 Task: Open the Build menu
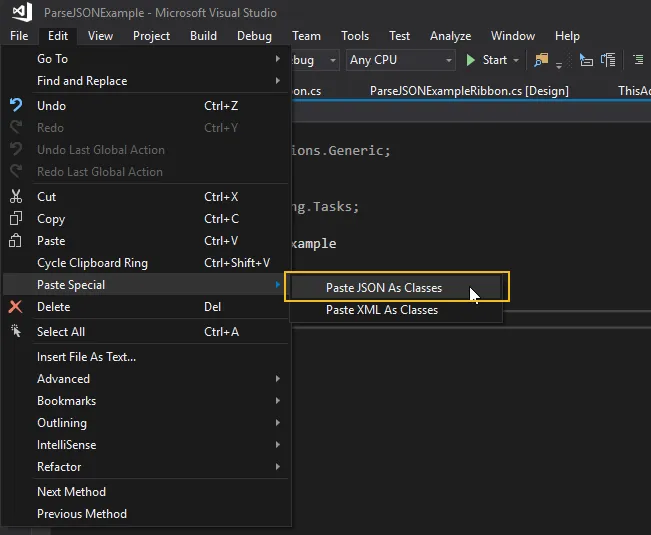click(203, 36)
